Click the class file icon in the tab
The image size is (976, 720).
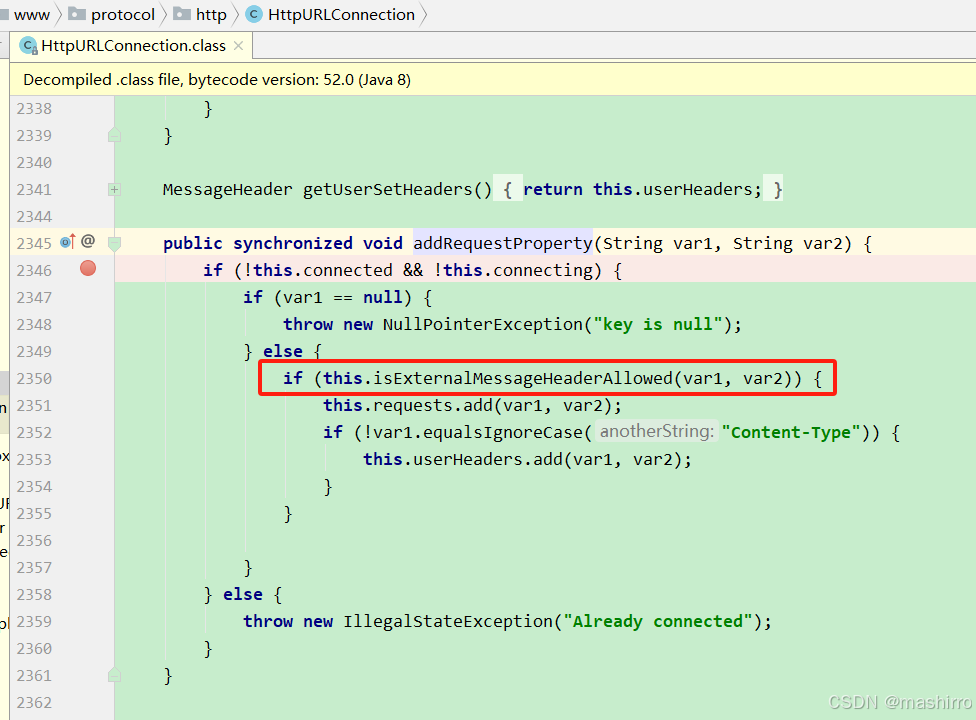29,46
